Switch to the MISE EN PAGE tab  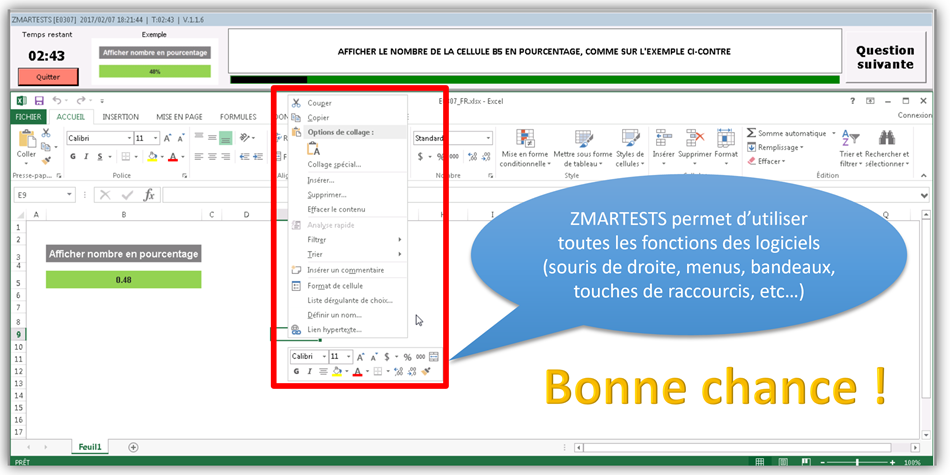click(x=179, y=117)
